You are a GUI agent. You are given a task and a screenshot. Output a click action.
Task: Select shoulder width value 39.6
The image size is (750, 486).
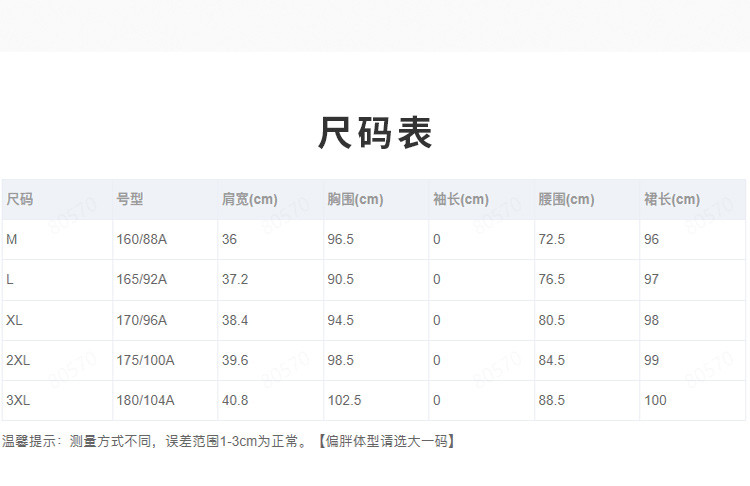pos(235,360)
